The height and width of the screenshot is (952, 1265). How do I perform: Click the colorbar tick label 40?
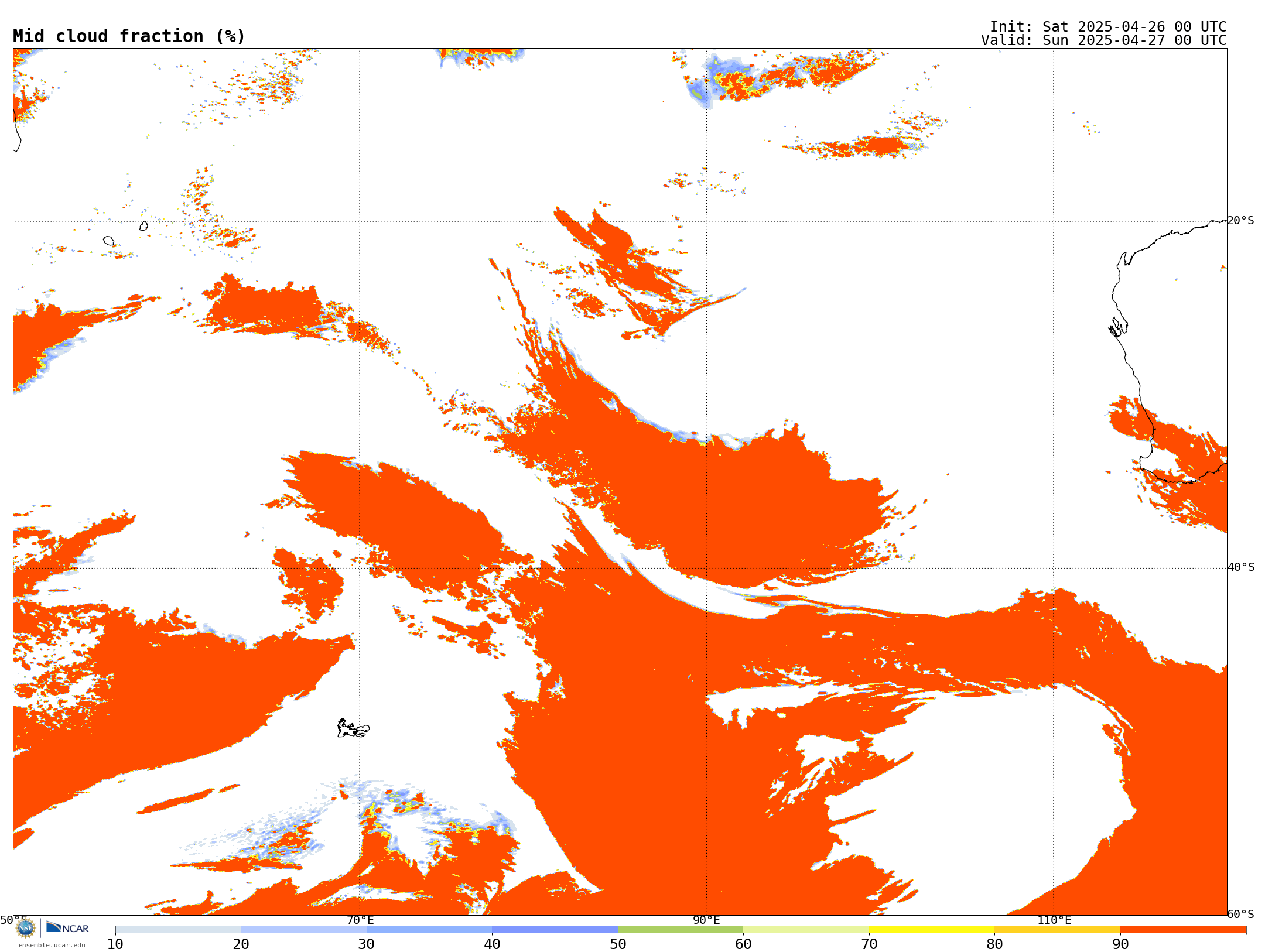[493, 944]
